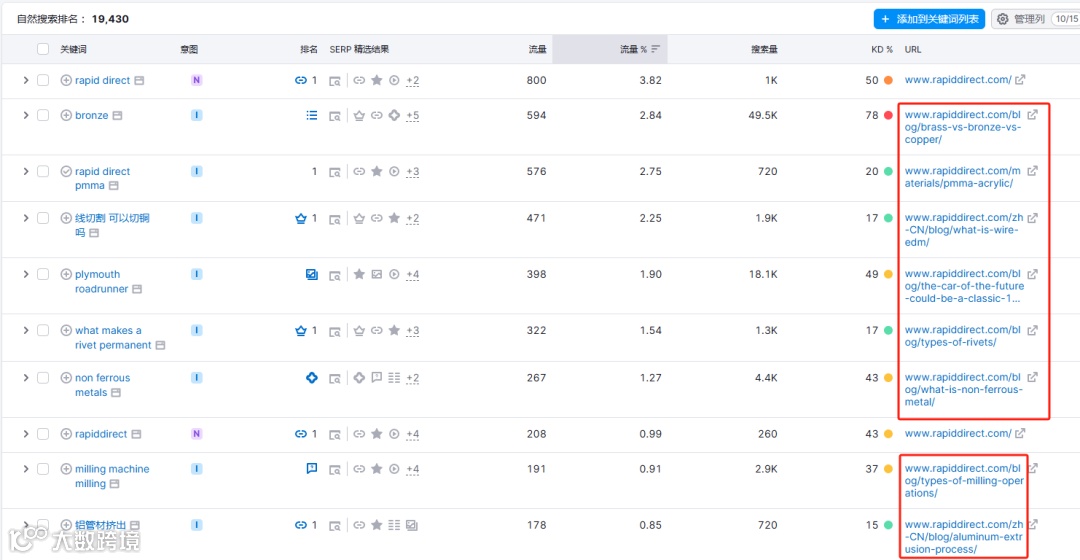Image resolution: width=1080 pixels, height=560 pixels.
Task: Show +5 more SERP features for bronze
Action: [x=413, y=116]
